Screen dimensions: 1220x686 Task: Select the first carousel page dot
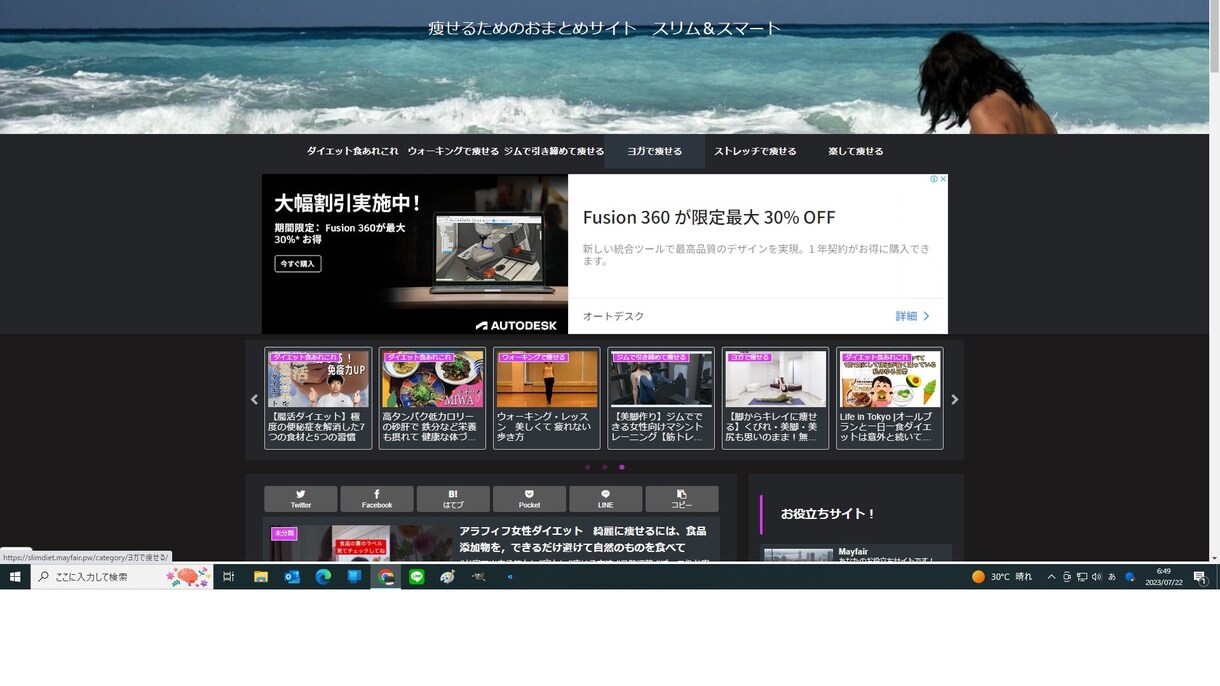coord(588,467)
